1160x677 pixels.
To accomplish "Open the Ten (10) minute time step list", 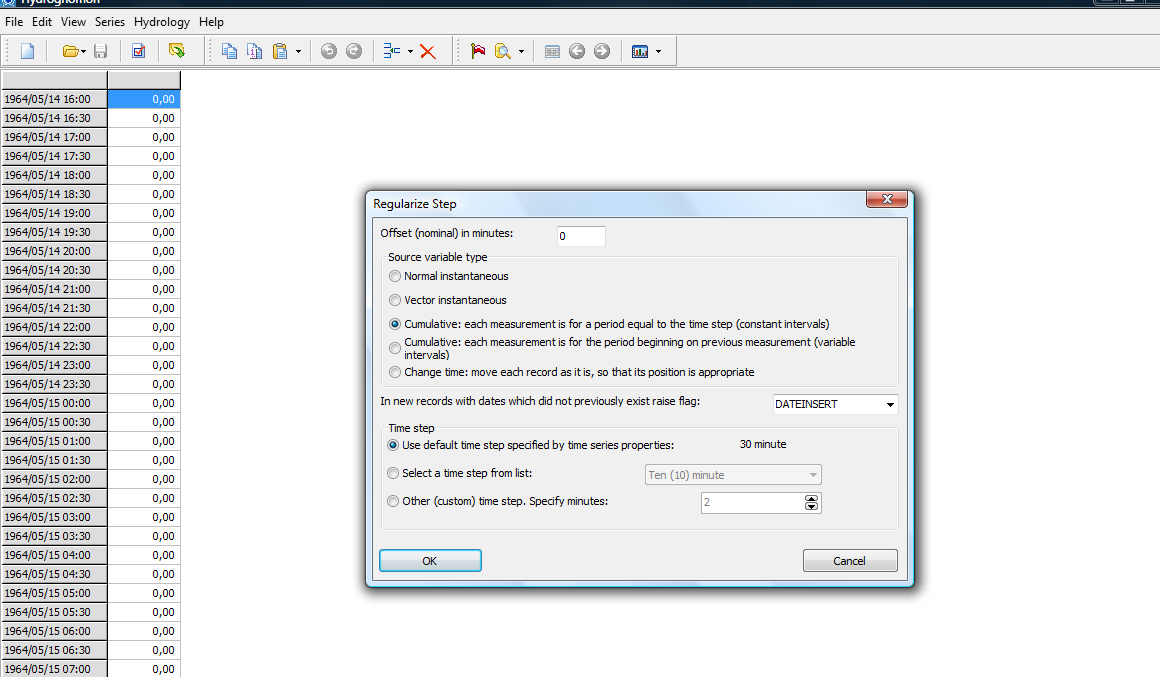I will pos(813,475).
